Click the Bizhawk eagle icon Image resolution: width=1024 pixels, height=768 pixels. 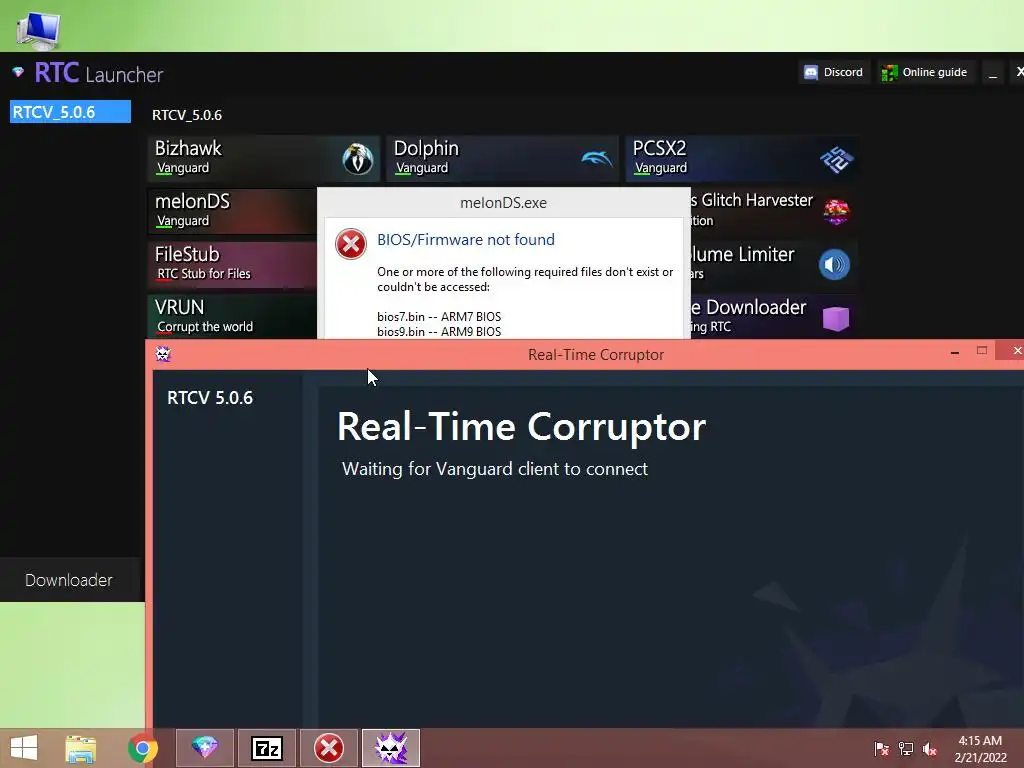(x=358, y=159)
